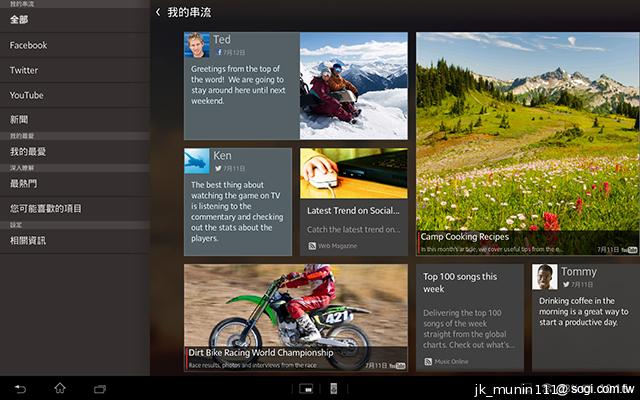This screenshot has width=640, height=400.
Task: Show only Twitter posts
Action: point(24,70)
